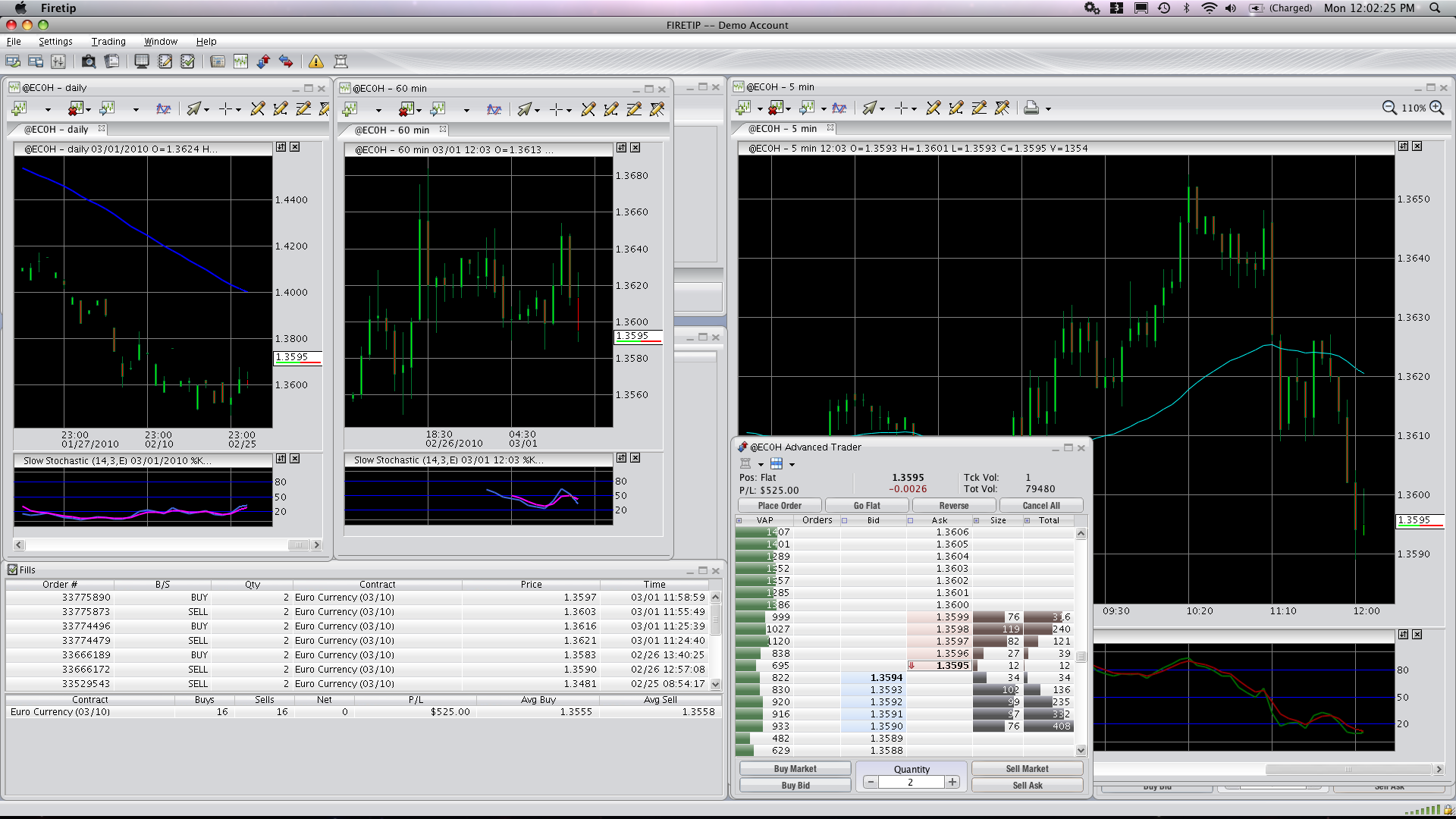Open remove study dropdown in 60 min toolbar
1456x819 pixels.
pos(419,111)
